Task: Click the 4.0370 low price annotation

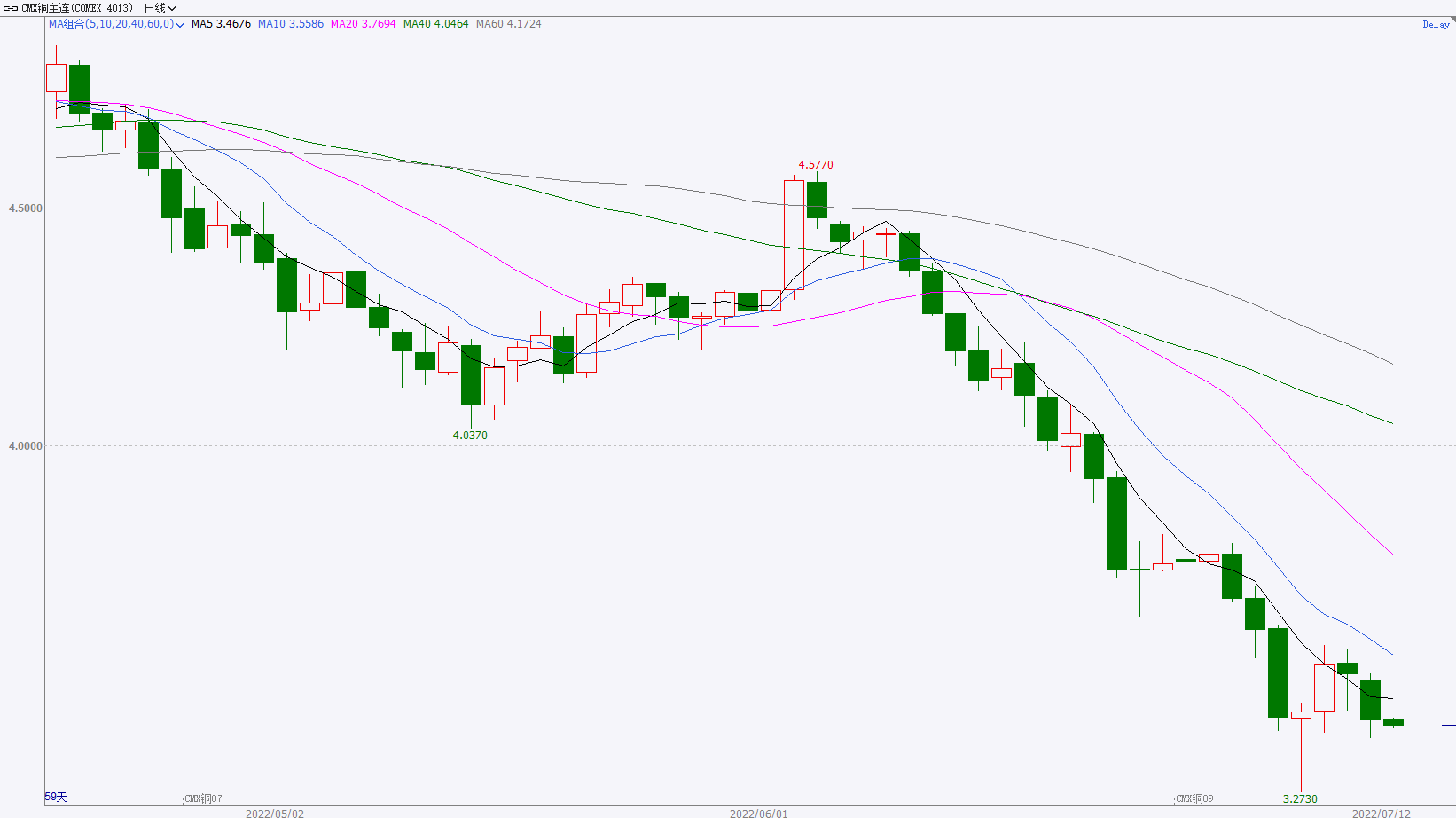Action: 470,436
